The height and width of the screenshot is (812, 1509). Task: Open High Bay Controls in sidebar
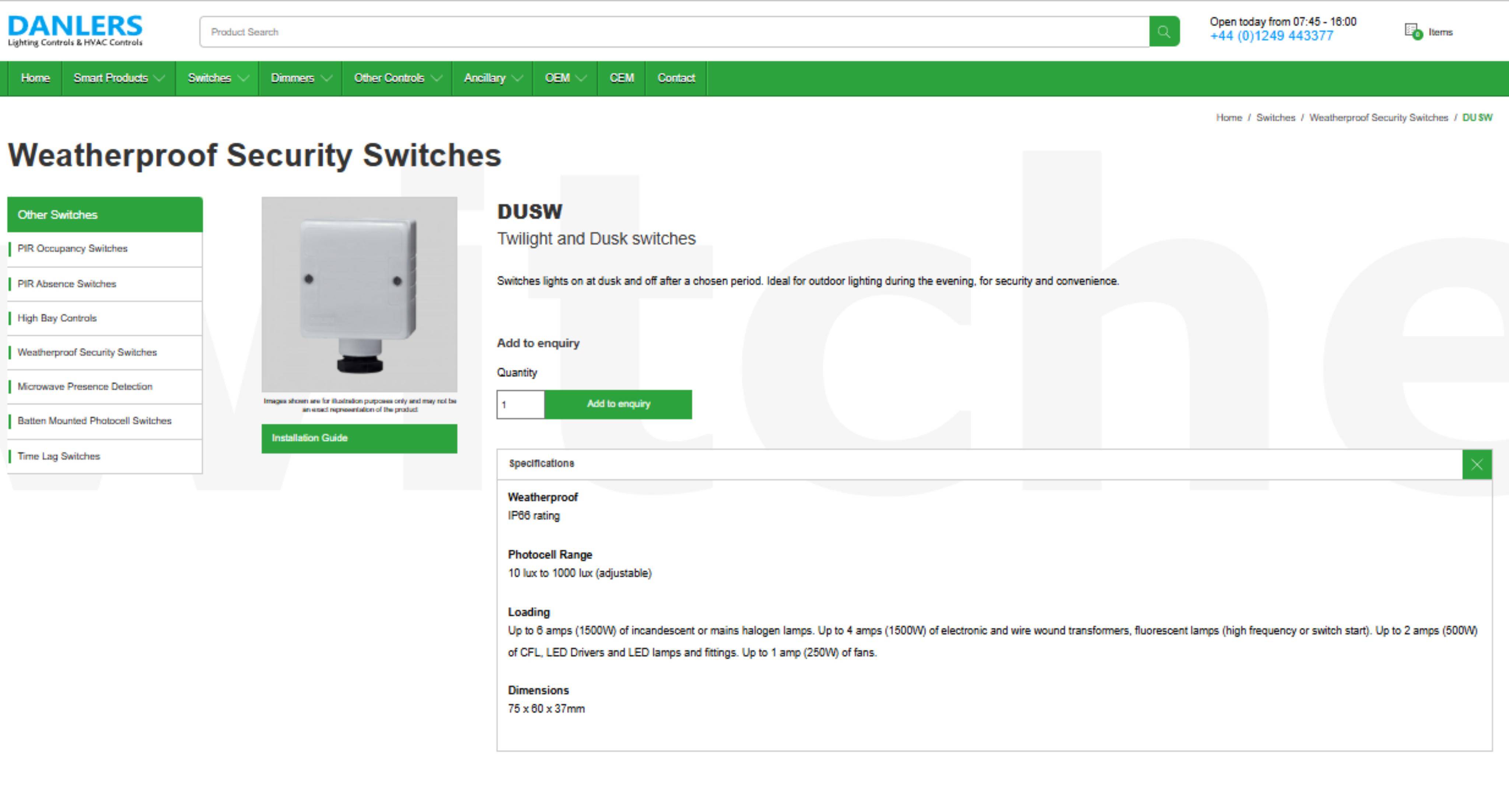(x=105, y=319)
